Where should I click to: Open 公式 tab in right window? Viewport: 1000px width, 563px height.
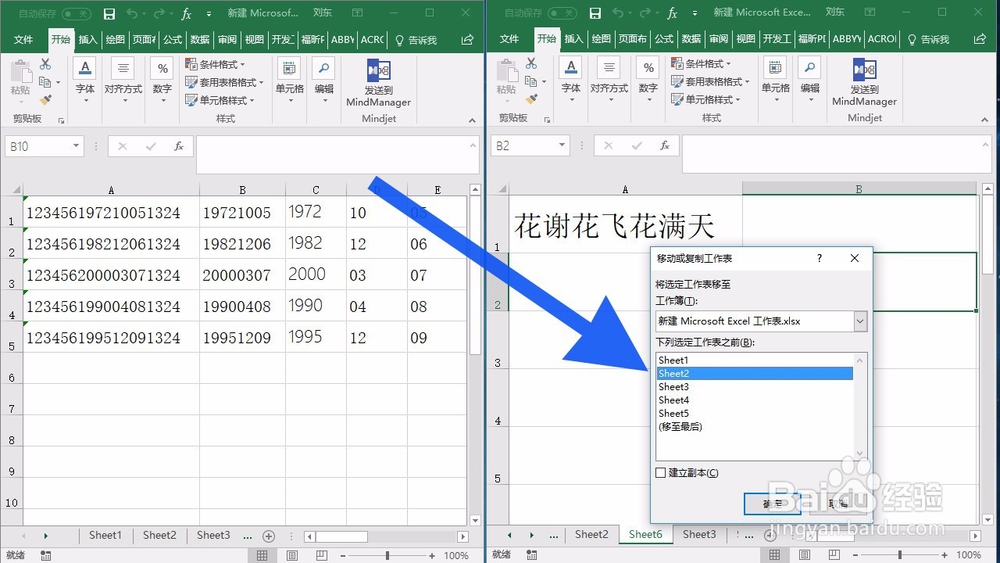pos(664,39)
